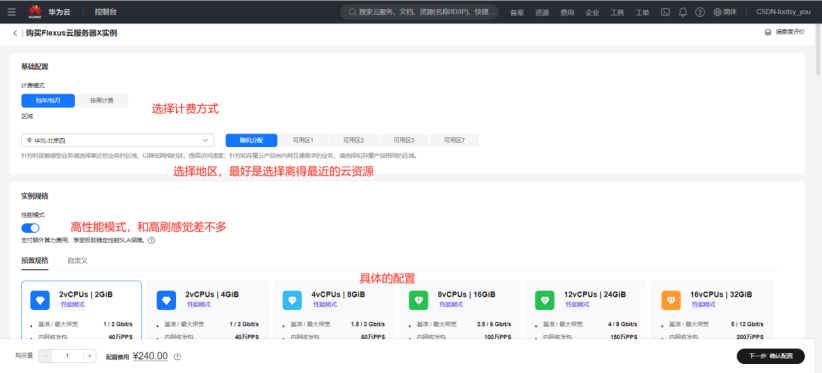Increase the purchase quantity
This screenshot has width=822, height=373.
[x=90, y=356]
